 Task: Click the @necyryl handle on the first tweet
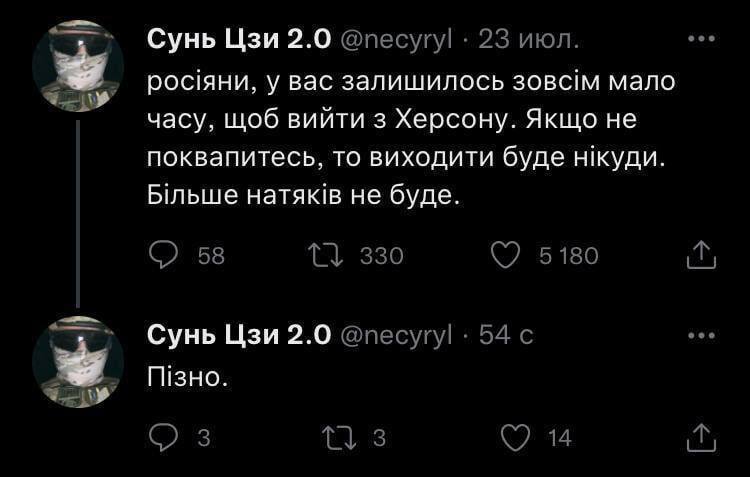coord(400,40)
